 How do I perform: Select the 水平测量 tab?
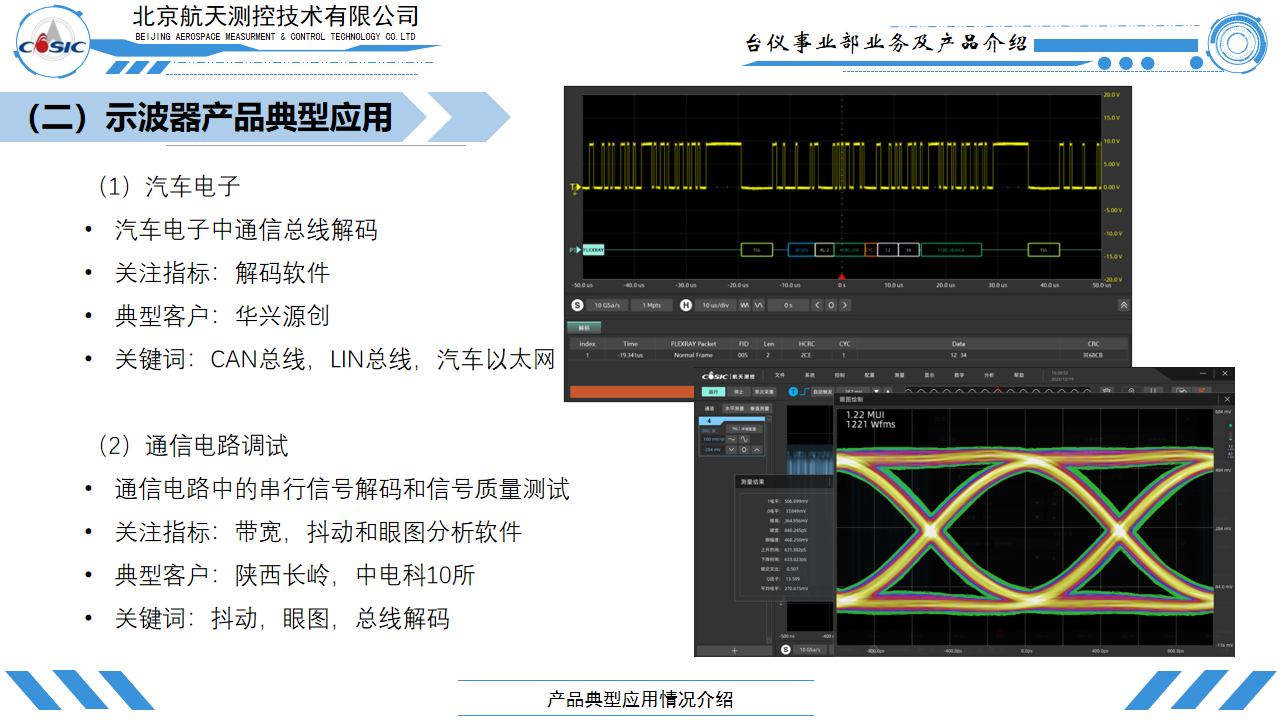735,409
